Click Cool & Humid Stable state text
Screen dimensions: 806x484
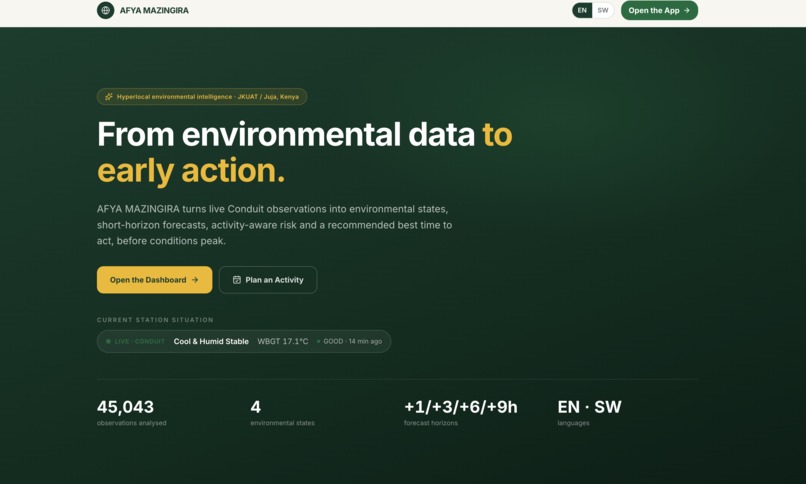tap(211, 341)
